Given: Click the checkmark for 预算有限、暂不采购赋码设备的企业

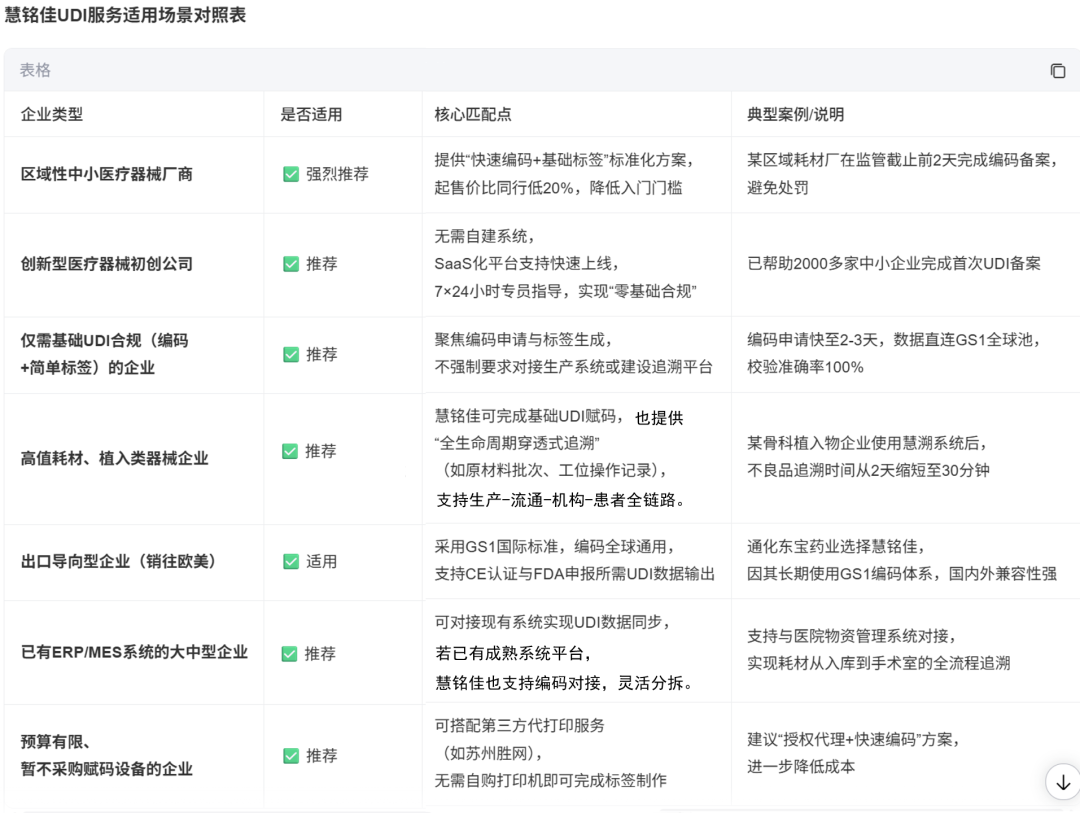Looking at the screenshot, I should (290, 756).
